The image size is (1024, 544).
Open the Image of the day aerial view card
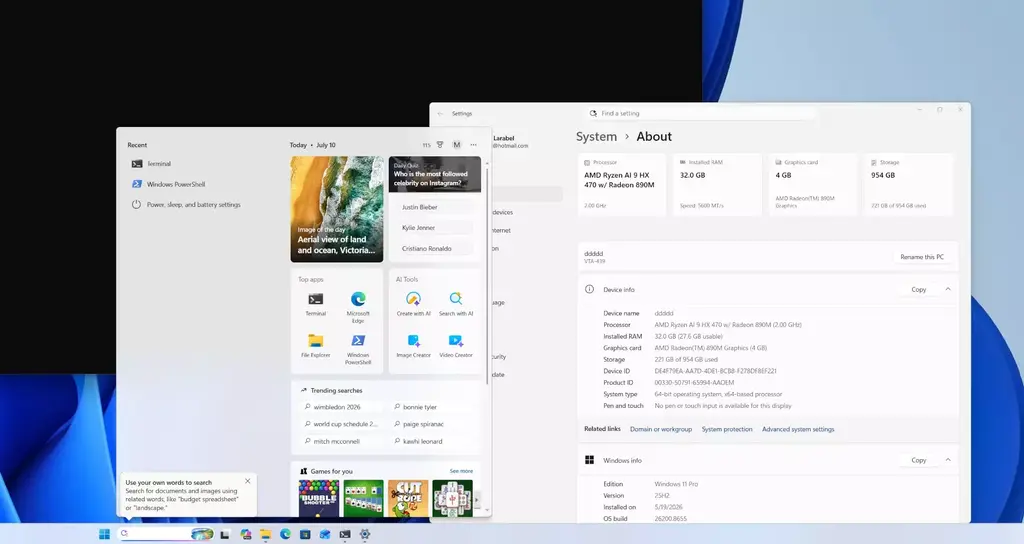coord(337,209)
